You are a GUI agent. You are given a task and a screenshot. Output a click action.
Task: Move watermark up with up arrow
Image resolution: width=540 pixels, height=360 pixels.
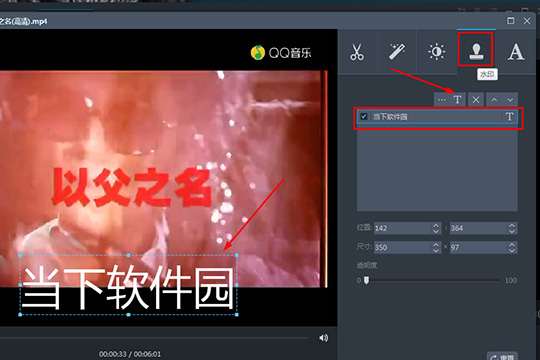tap(494, 100)
